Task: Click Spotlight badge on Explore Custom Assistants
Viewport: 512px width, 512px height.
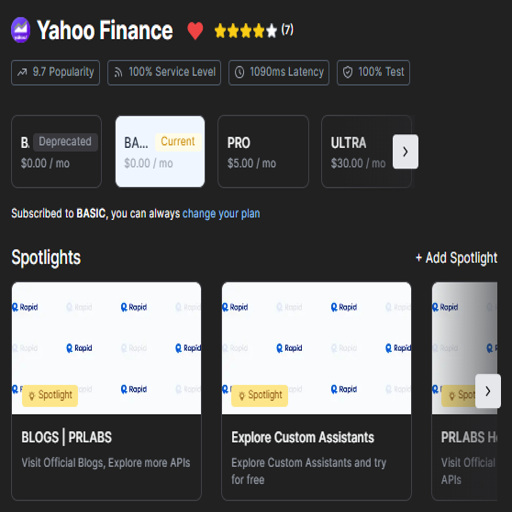Action: (260, 395)
